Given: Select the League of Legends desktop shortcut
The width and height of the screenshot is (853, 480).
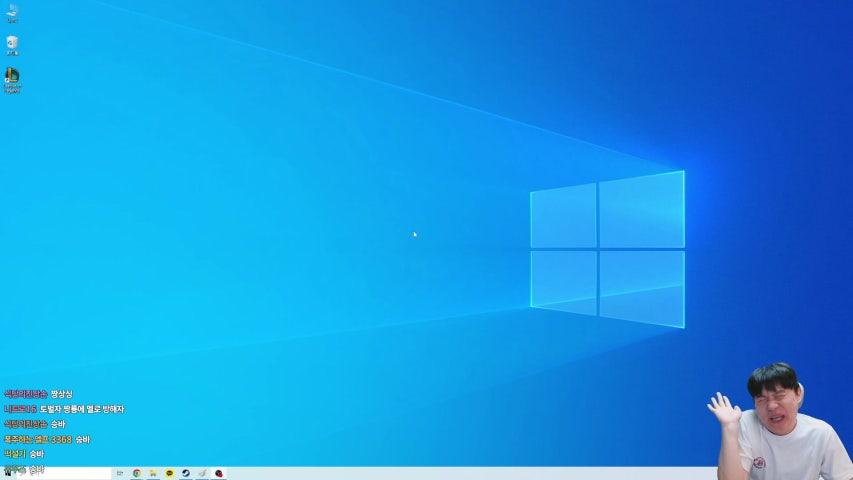Looking at the screenshot, I should (x=12, y=80).
